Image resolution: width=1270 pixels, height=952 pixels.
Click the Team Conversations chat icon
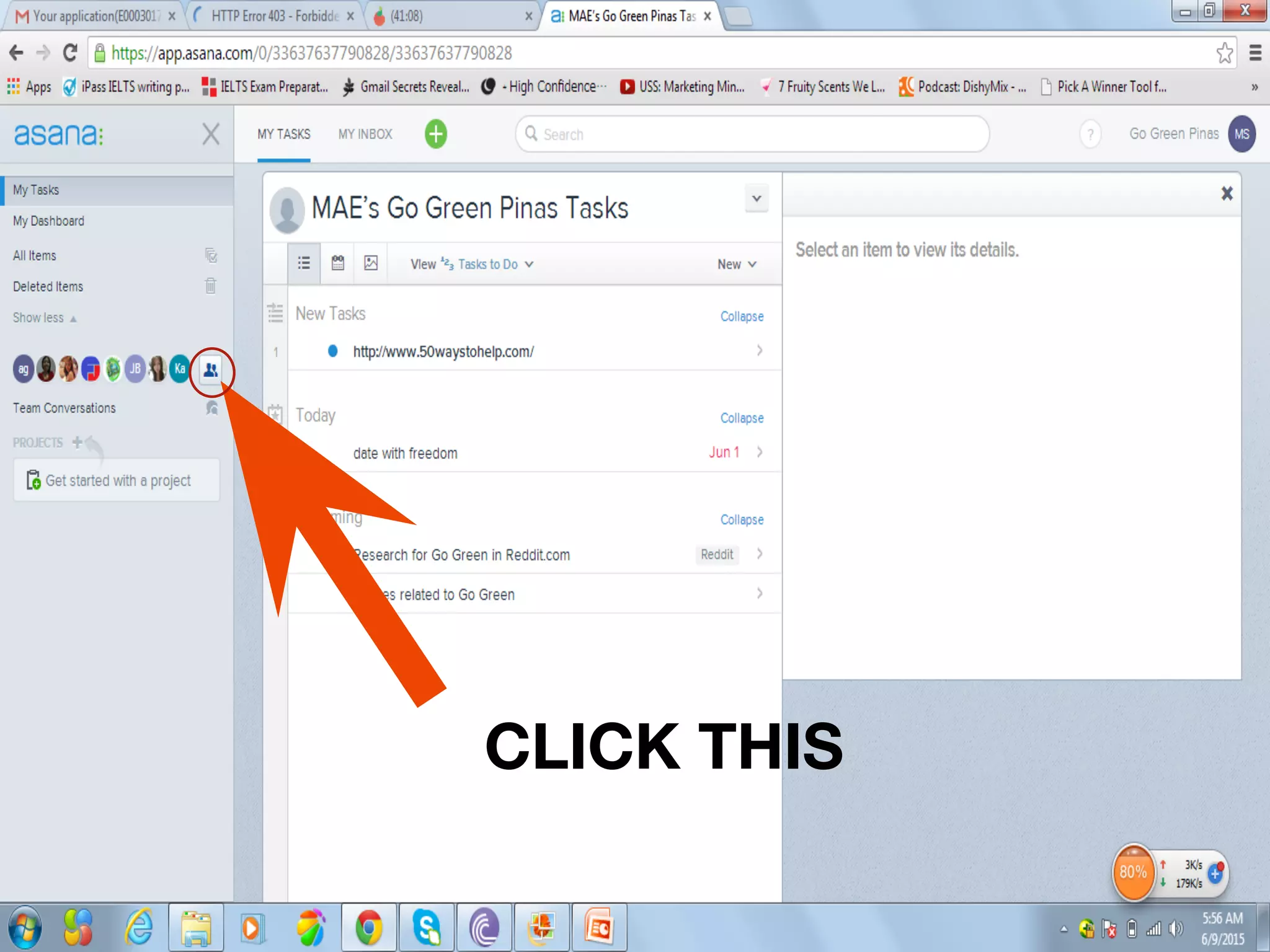click(x=211, y=408)
